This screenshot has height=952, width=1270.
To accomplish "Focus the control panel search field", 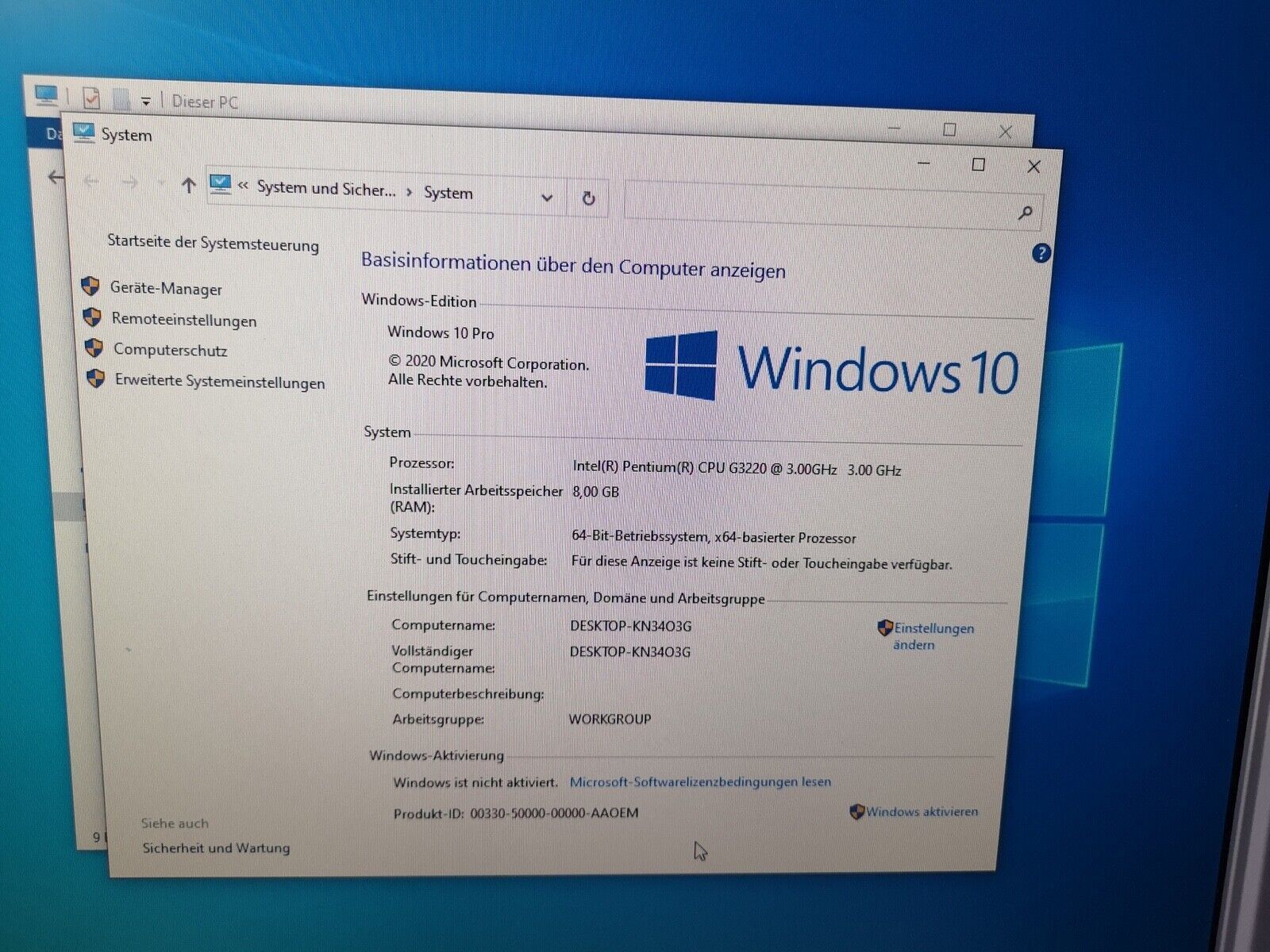I will pos(818,208).
